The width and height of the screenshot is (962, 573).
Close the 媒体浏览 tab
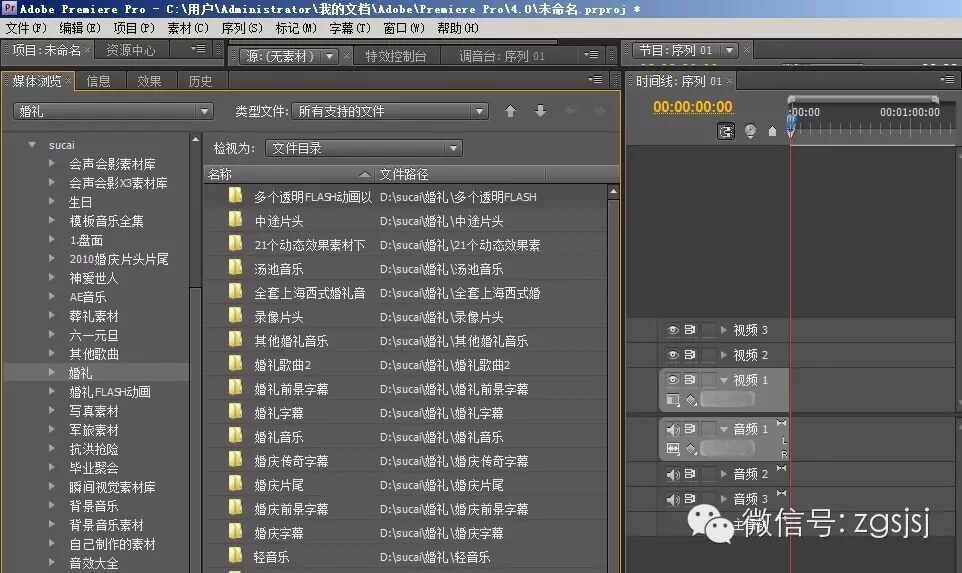click(68, 80)
